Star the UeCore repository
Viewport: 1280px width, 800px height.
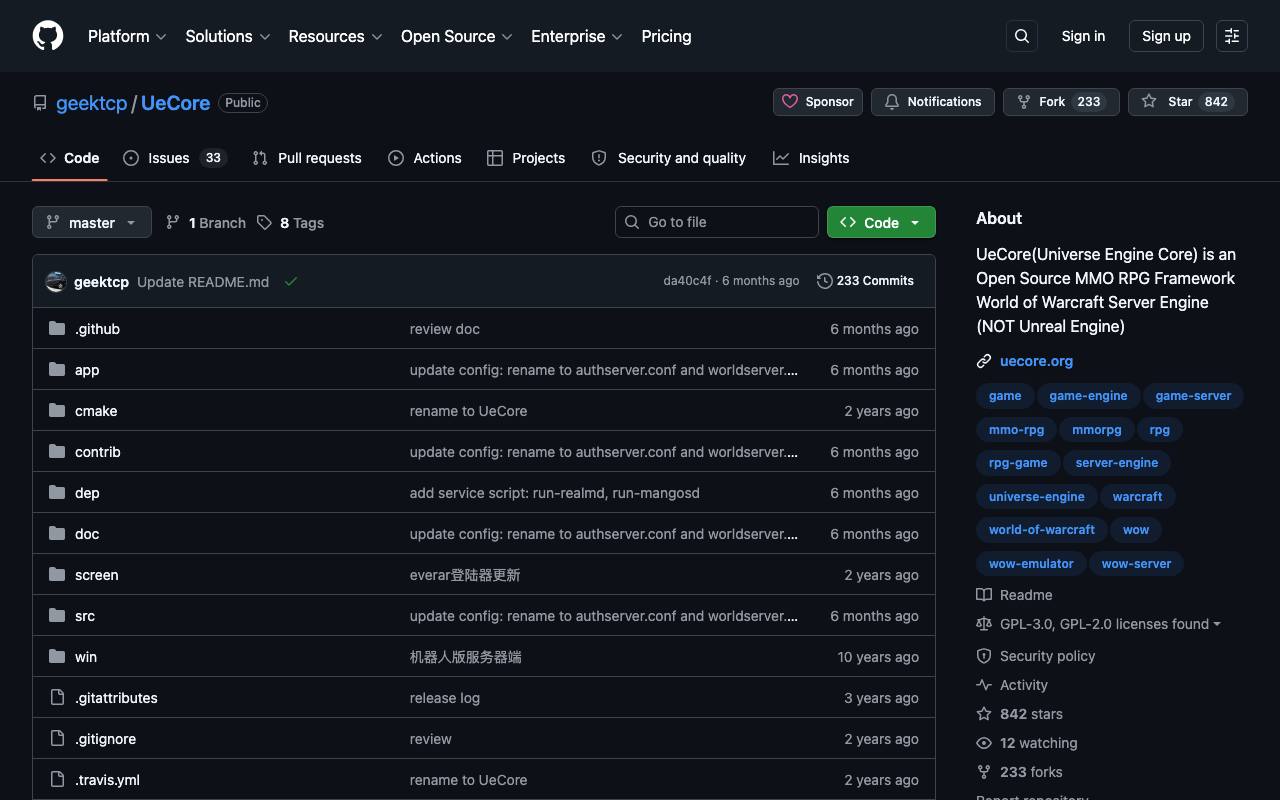pos(1188,102)
